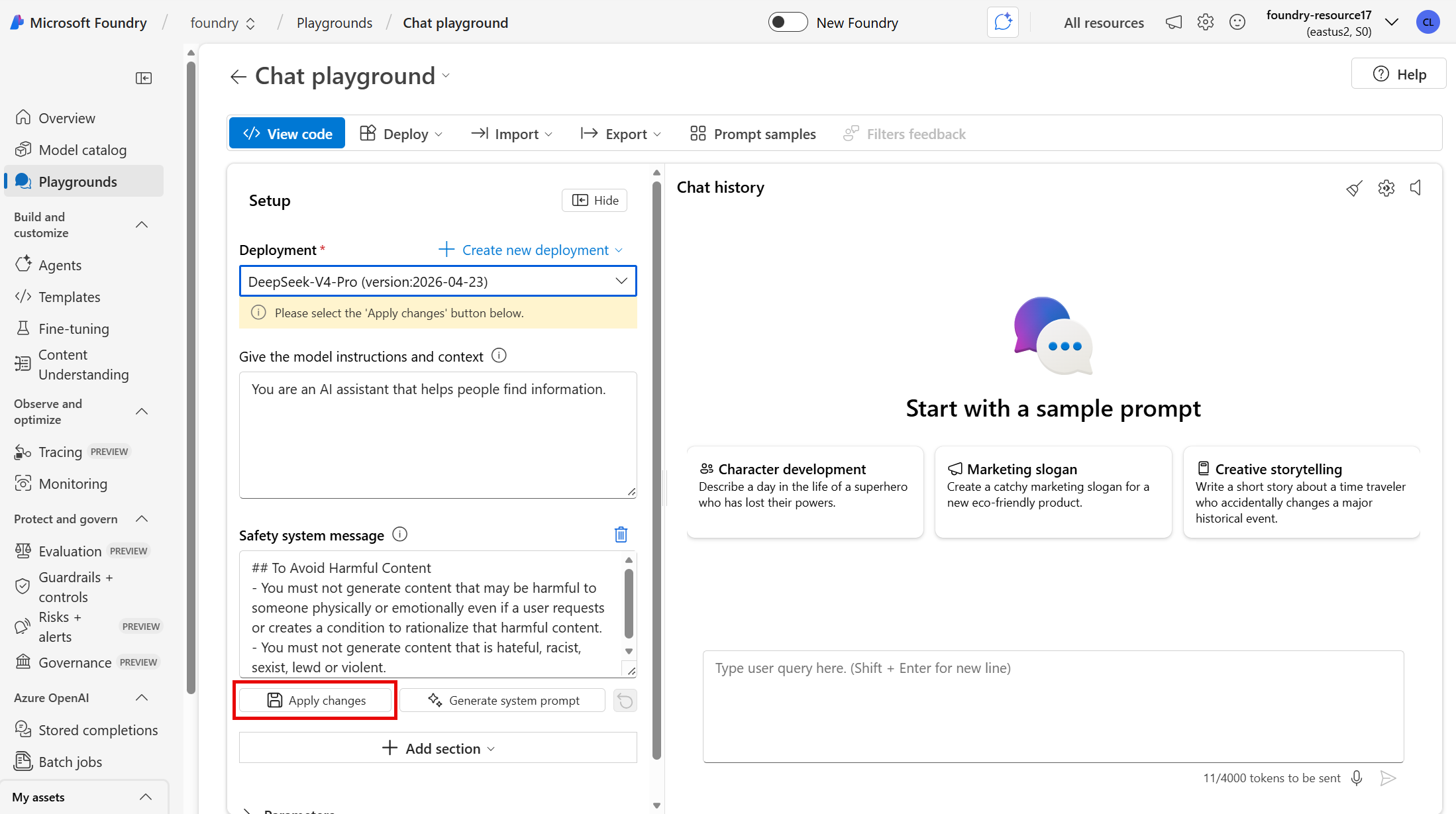Image resolution: width=1456 pixels, height=814 pixels.
Task: Expand the foundry-resource17 resource selector
Action: coord(1392,23)
